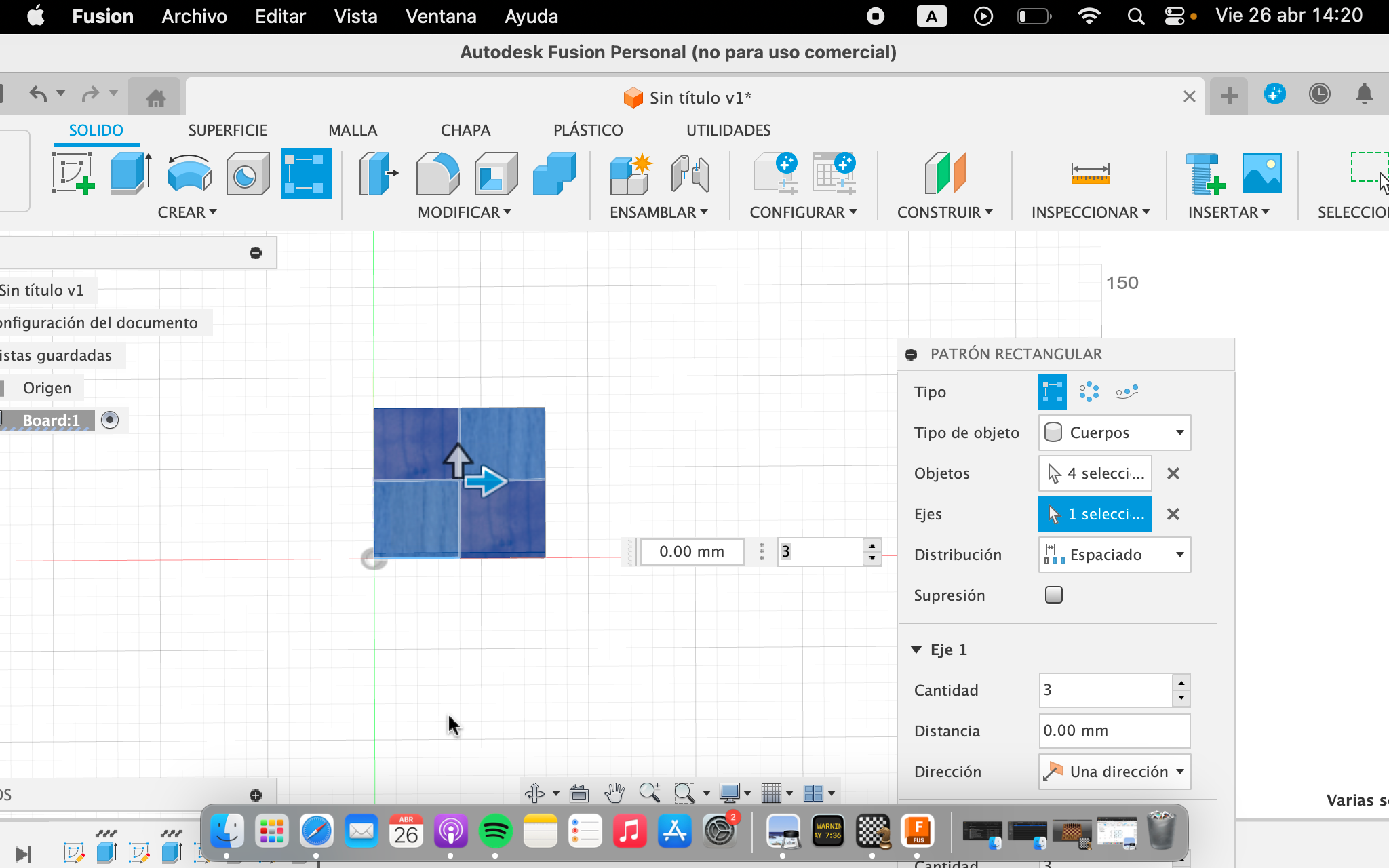This screenshot has height=868, width=1389.
Task: Click the Joint tool icon
Action: coord(690,174)
